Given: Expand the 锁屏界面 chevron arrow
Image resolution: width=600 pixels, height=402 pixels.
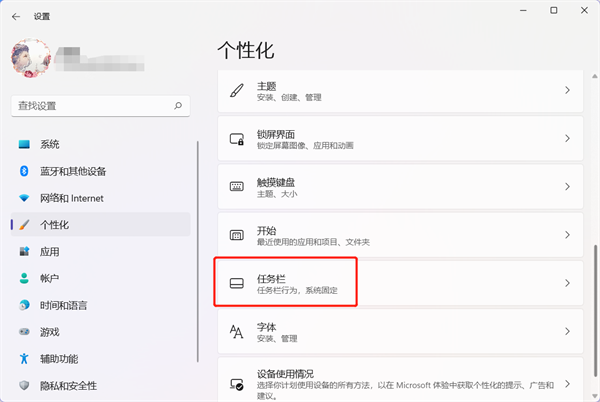Looking at the screenshot, I should click(567, 139).
